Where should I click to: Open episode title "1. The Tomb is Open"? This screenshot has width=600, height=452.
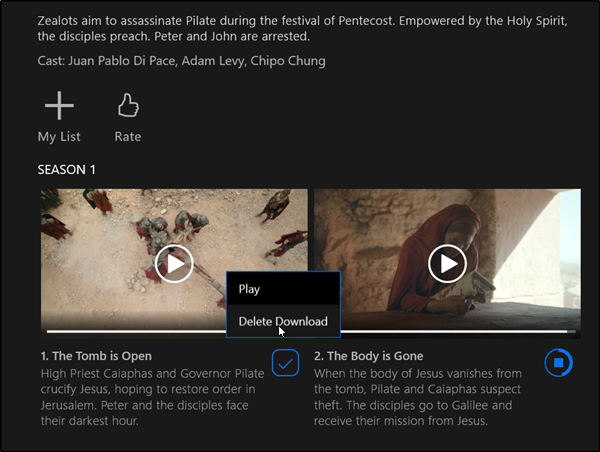click(95, 356)
